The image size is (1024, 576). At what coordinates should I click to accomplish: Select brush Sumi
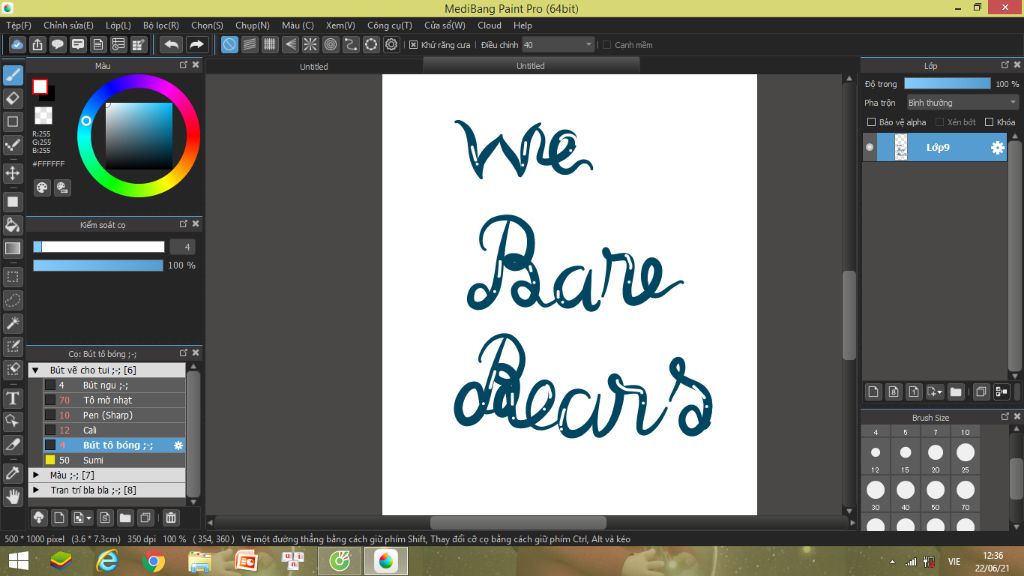[114, 460]
